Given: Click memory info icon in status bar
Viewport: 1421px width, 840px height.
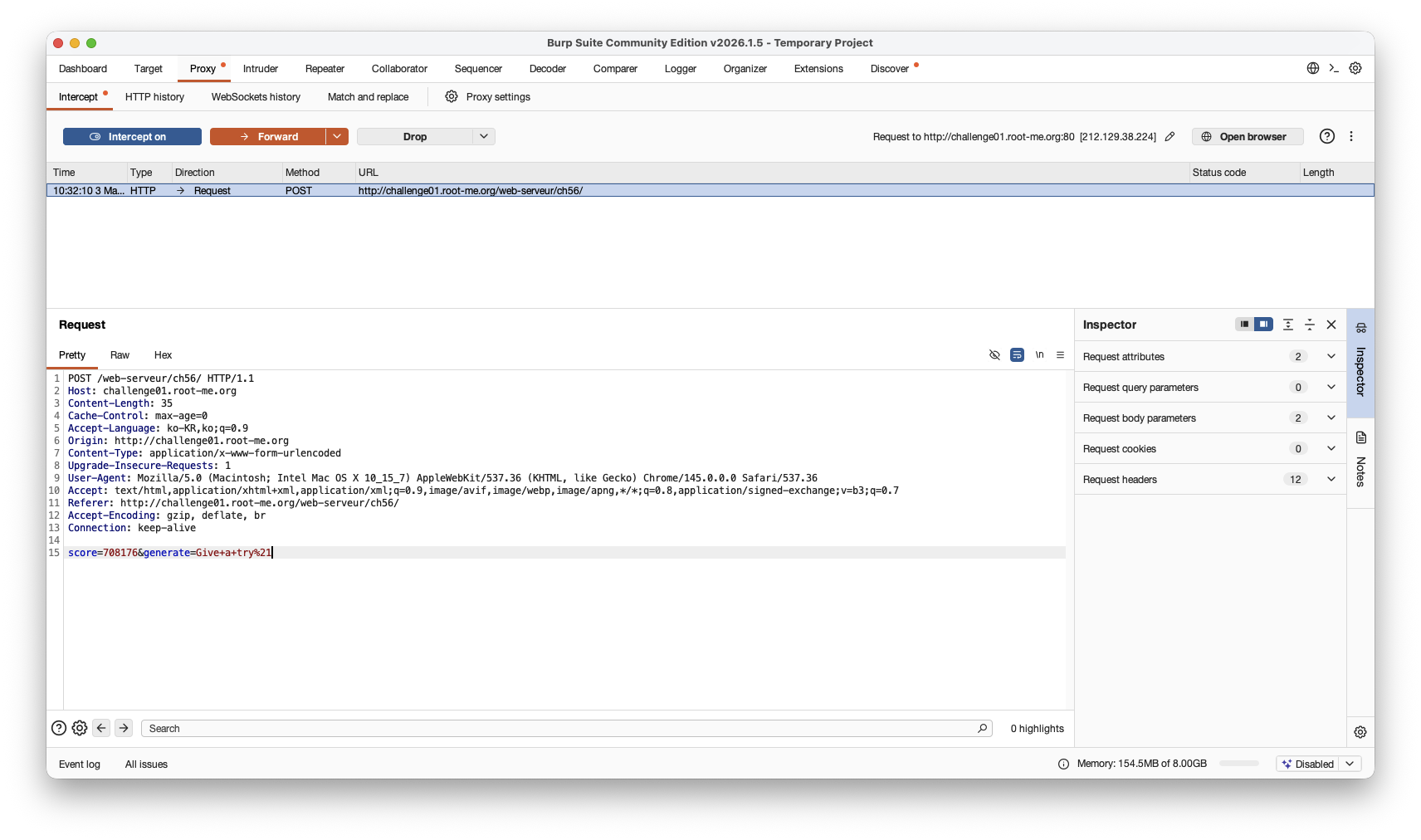Looking at the screenshot, I should point(1063,764).
